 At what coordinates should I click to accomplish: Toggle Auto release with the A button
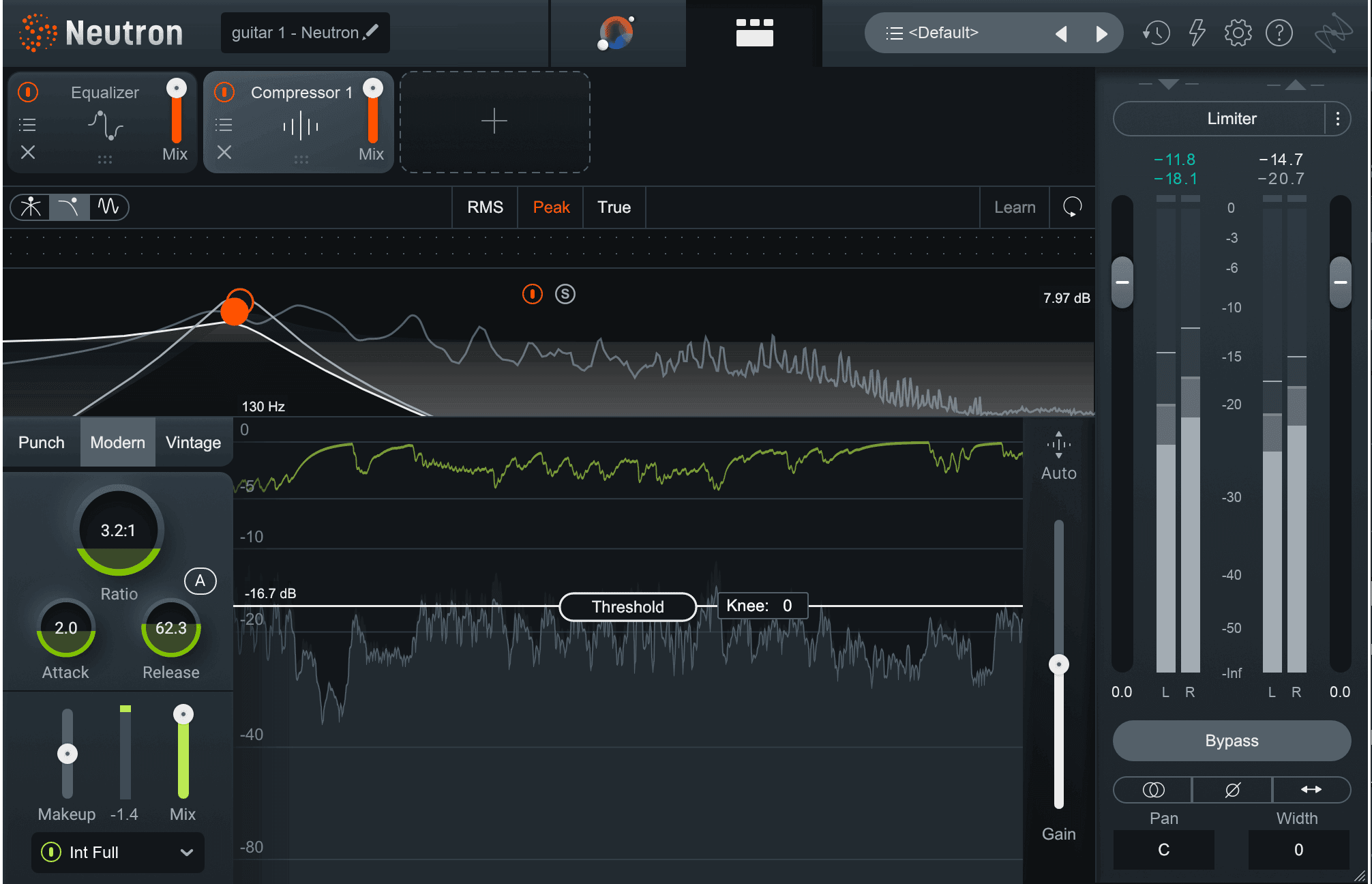(200, 581)
